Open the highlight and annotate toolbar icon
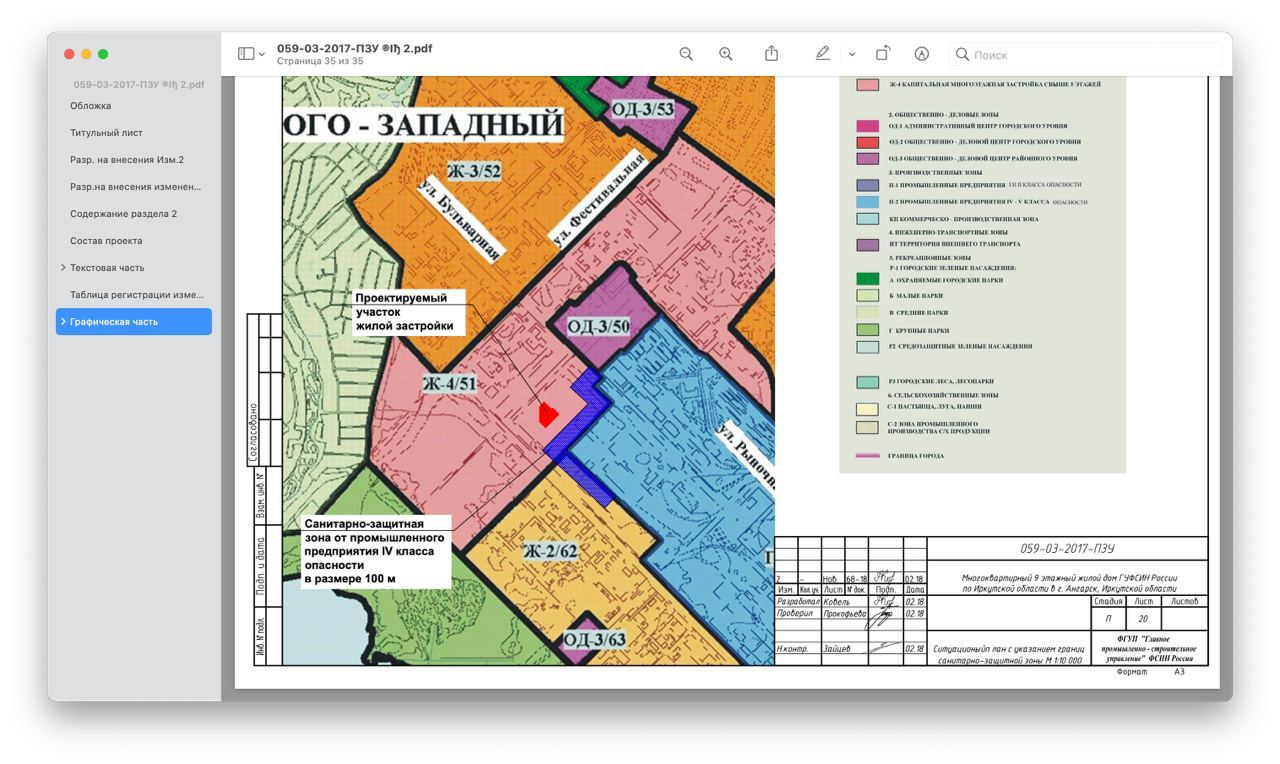Image resolution: width=1280 pixels, height=764 pixels. tap(922, 54)
